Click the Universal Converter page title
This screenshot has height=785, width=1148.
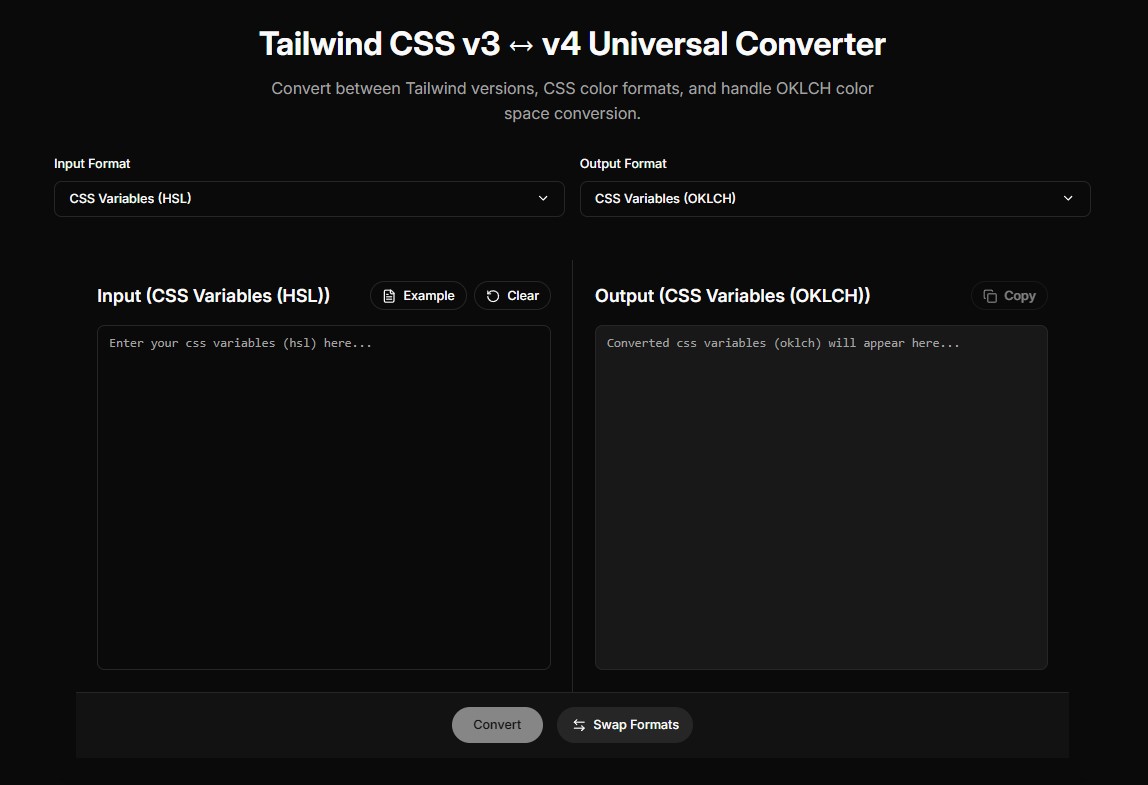(573, 44)
